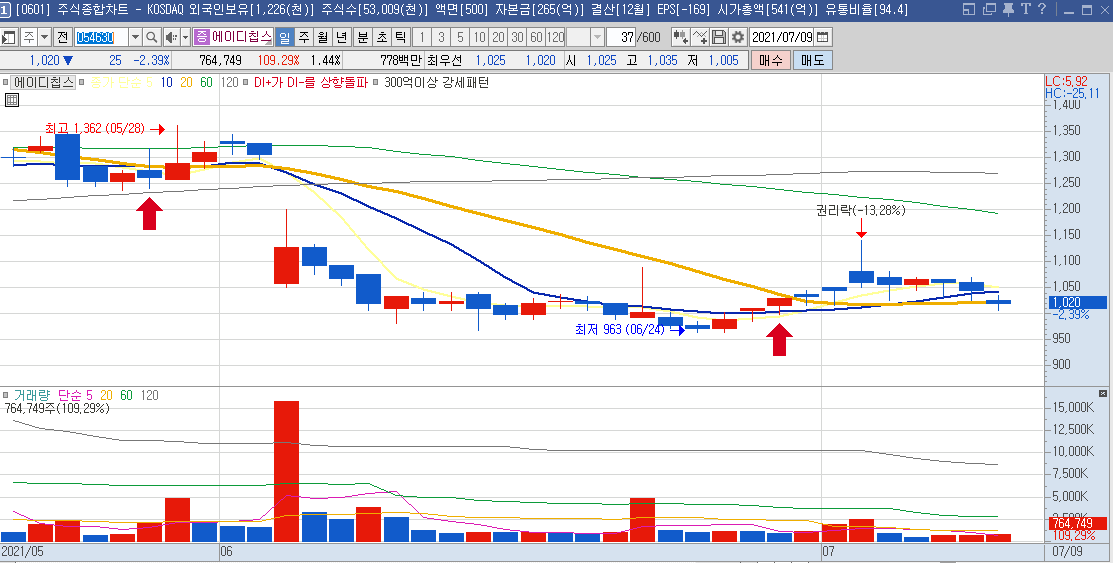Click the floppy disk save chart icon

click(x=719, y=37)
